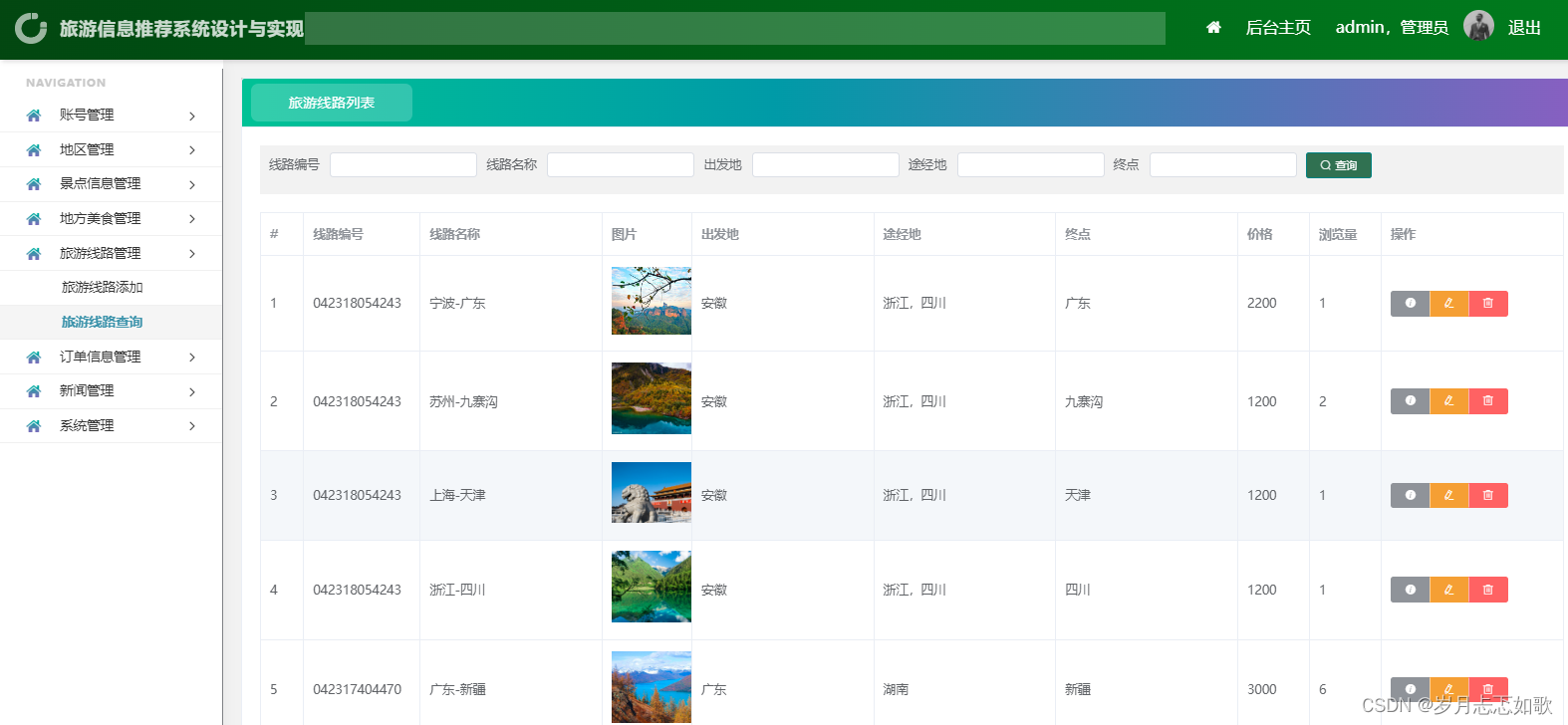Open the 宁波-广东 route thumbnail image

[652, 301]
